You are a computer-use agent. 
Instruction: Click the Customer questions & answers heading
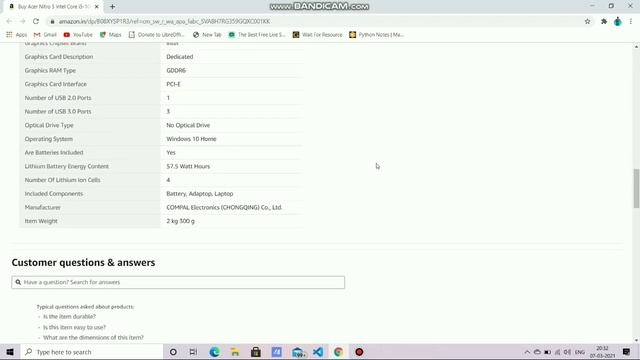[x=83, y=262]
